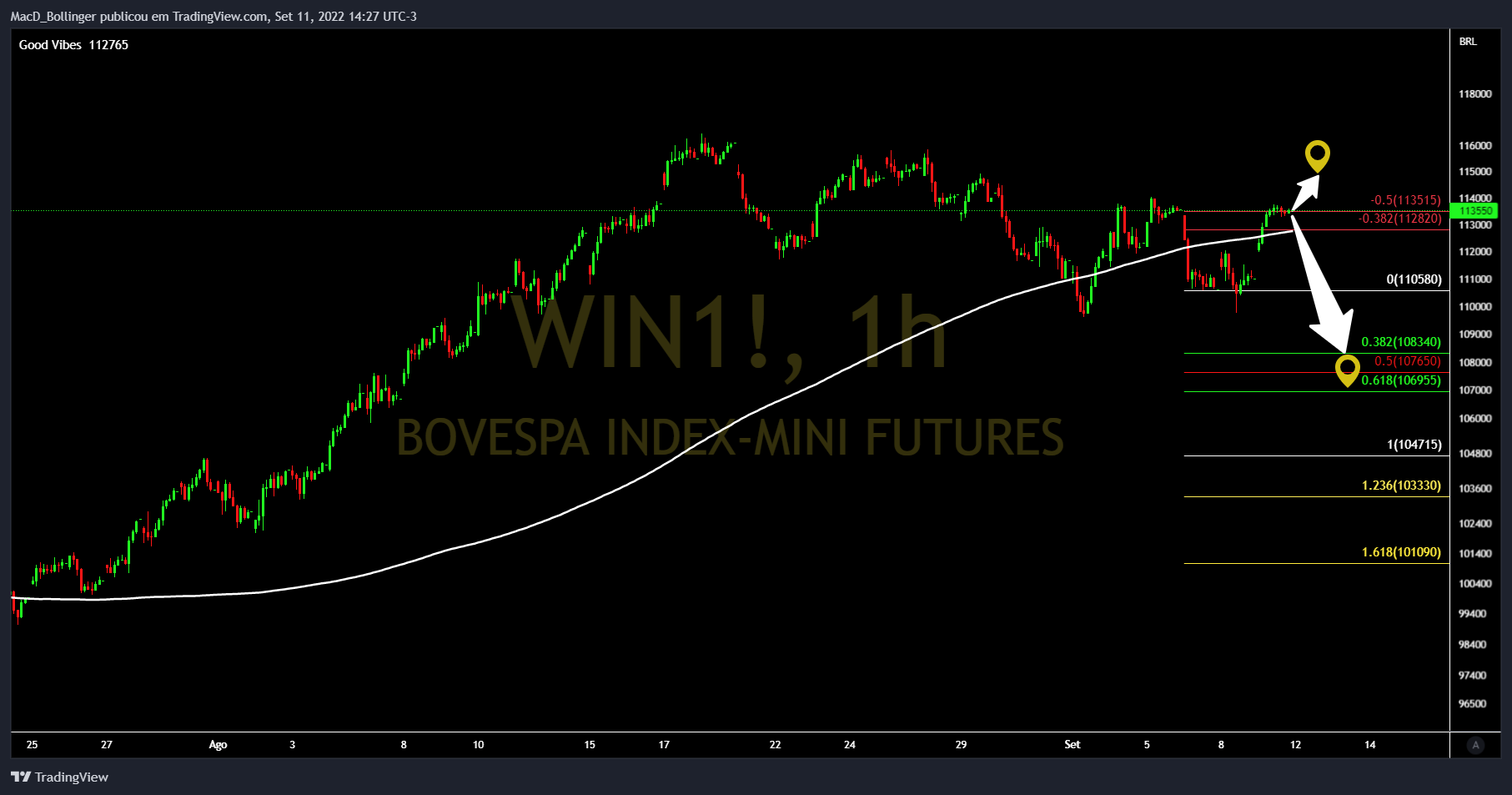
Task: Click the lower yellow target pin marker
Action: tap(1347, 370)
